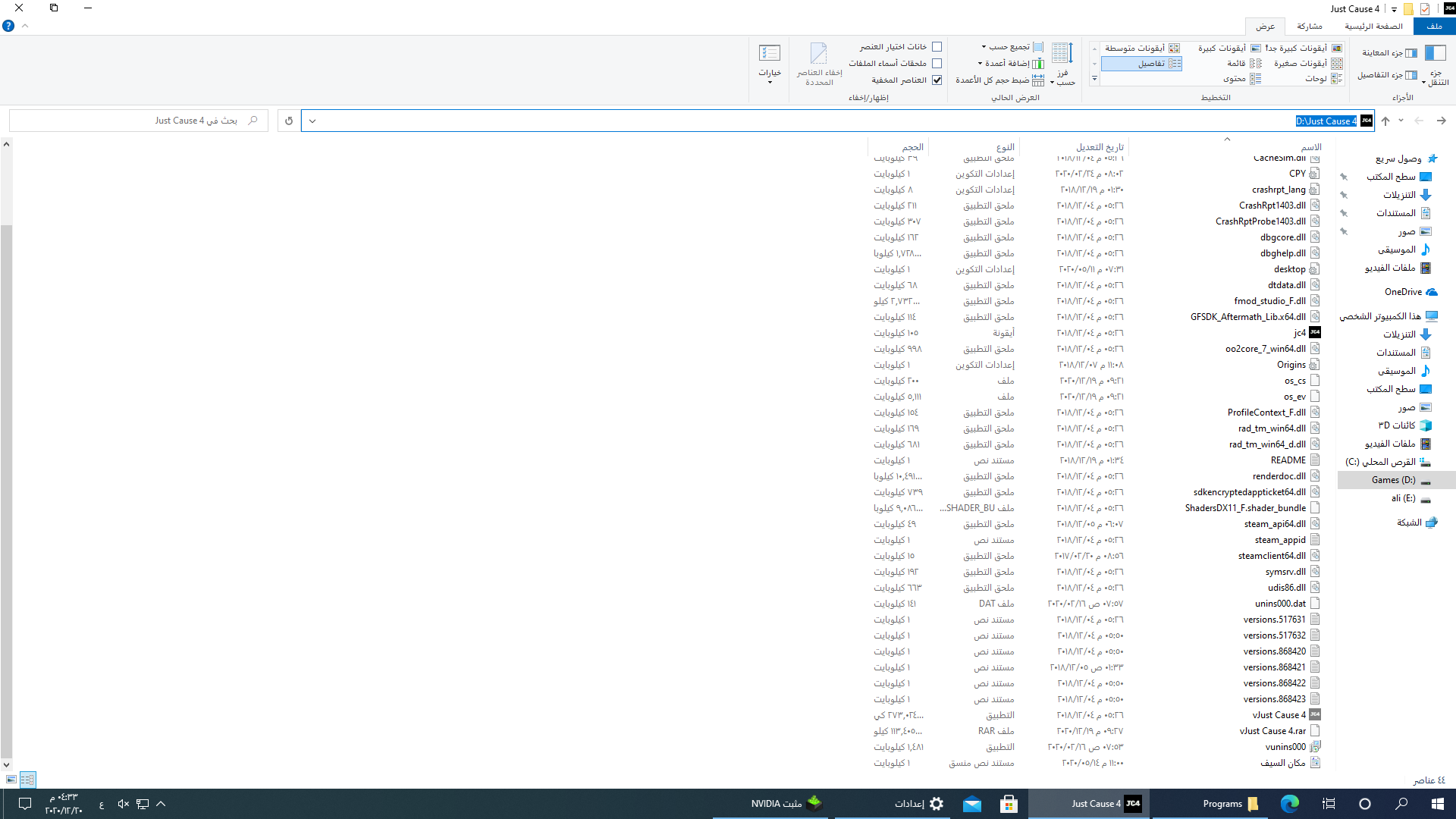Open Mail app from taskbar

tap(972, 804)
